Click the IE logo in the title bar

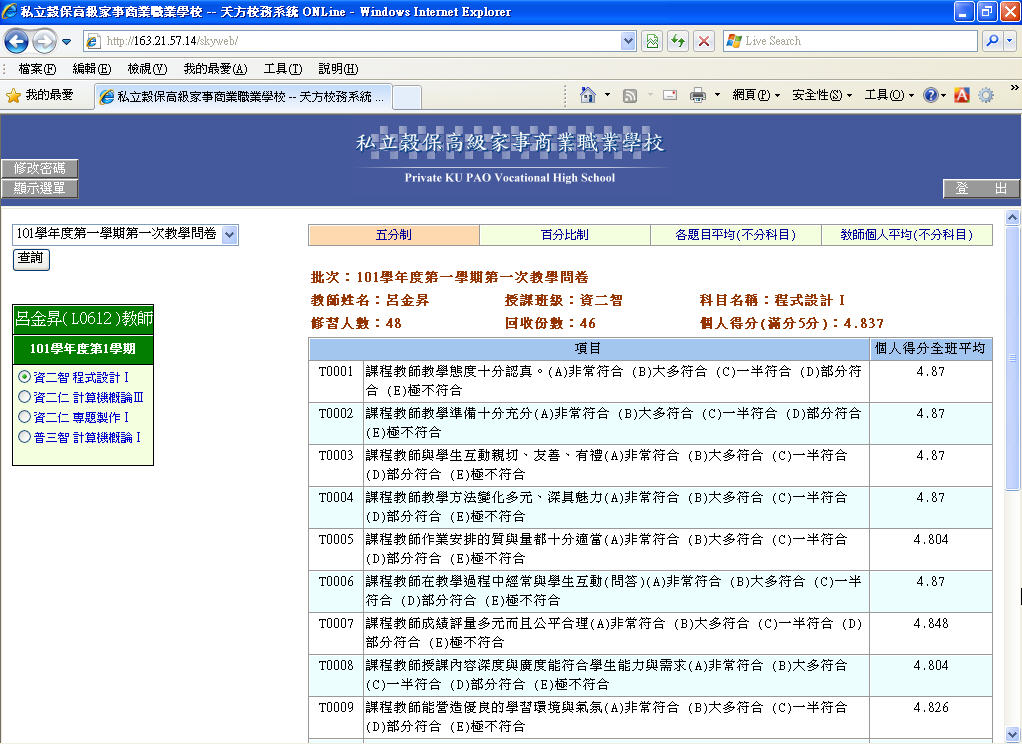9,11
